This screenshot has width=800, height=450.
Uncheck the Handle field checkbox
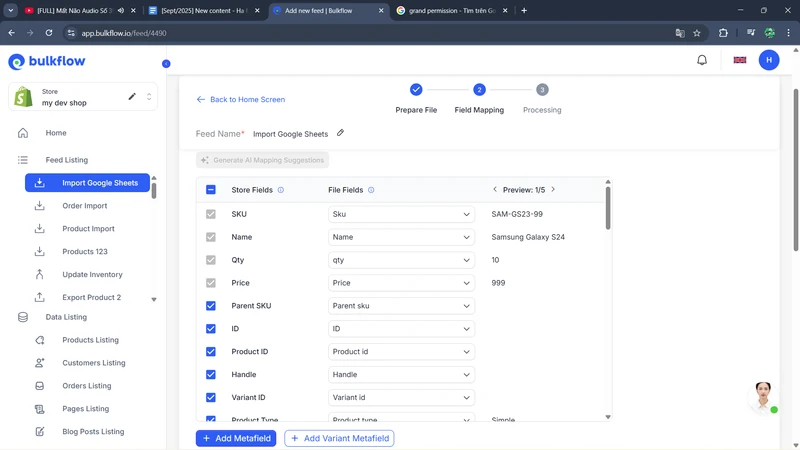[x=211, y=375]
